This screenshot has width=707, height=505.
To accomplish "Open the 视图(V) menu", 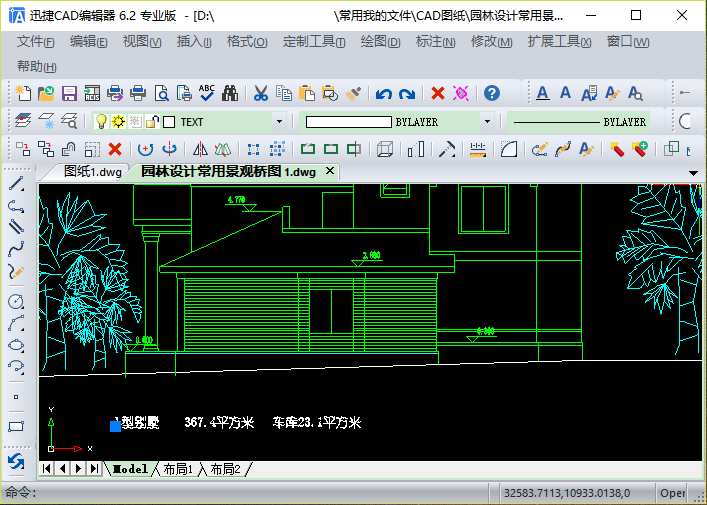I will (x=142, y=41).
